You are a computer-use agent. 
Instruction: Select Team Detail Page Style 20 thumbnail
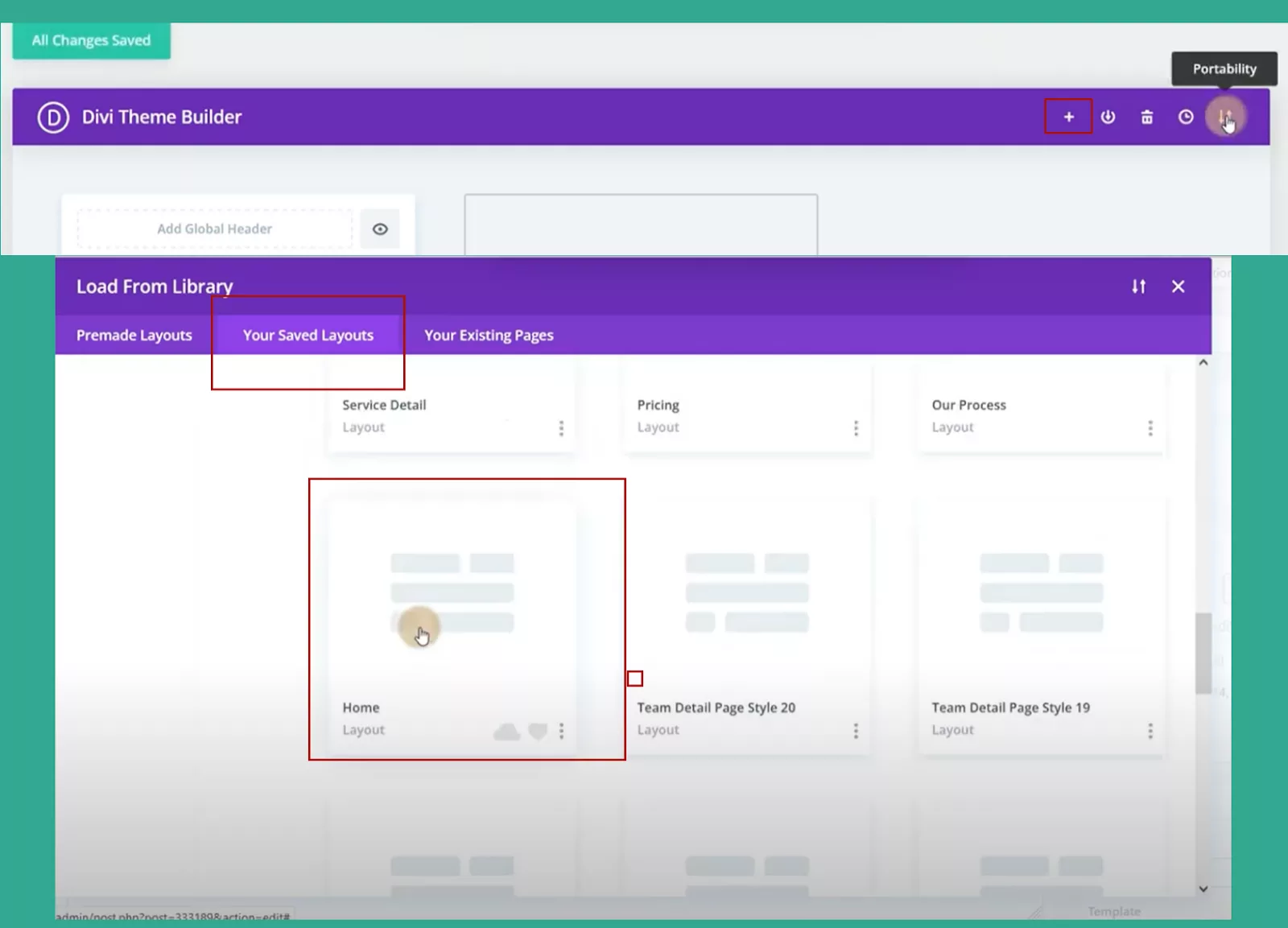tap(747, 593)
